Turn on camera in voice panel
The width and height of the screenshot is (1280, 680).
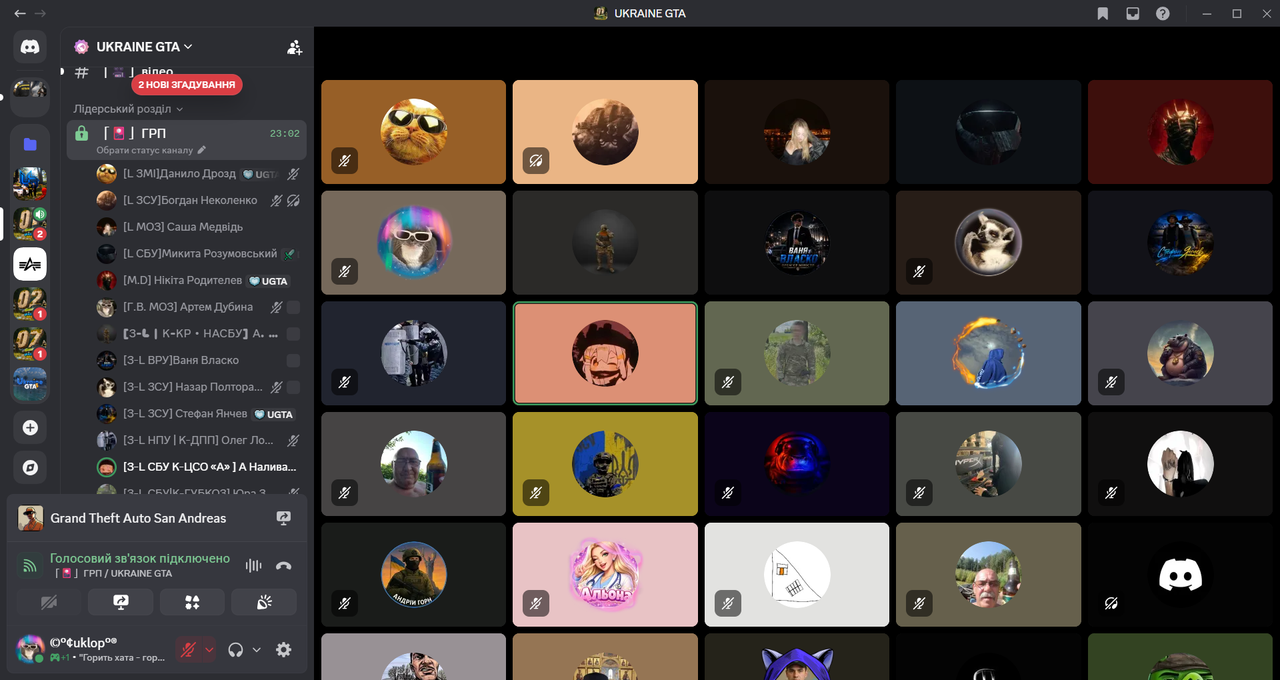click(49, 602)
